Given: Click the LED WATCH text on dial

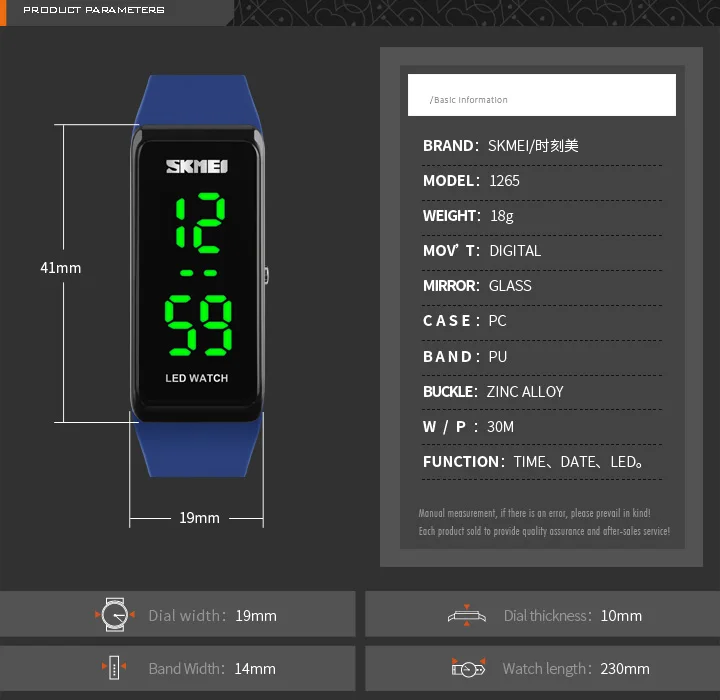Looking at the screenshot, I should pos(197,378).
